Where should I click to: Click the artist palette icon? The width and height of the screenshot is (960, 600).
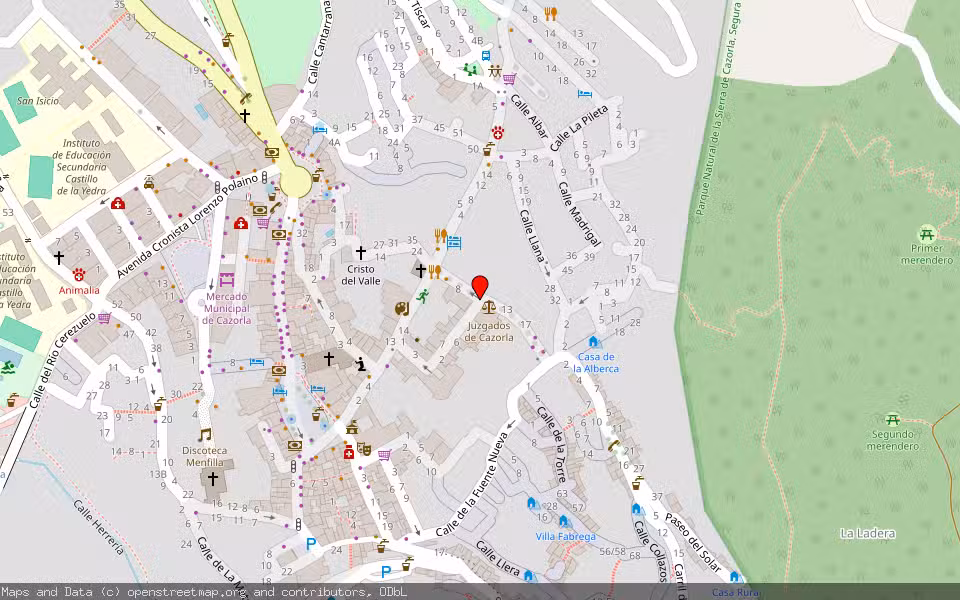pos(402,309)
